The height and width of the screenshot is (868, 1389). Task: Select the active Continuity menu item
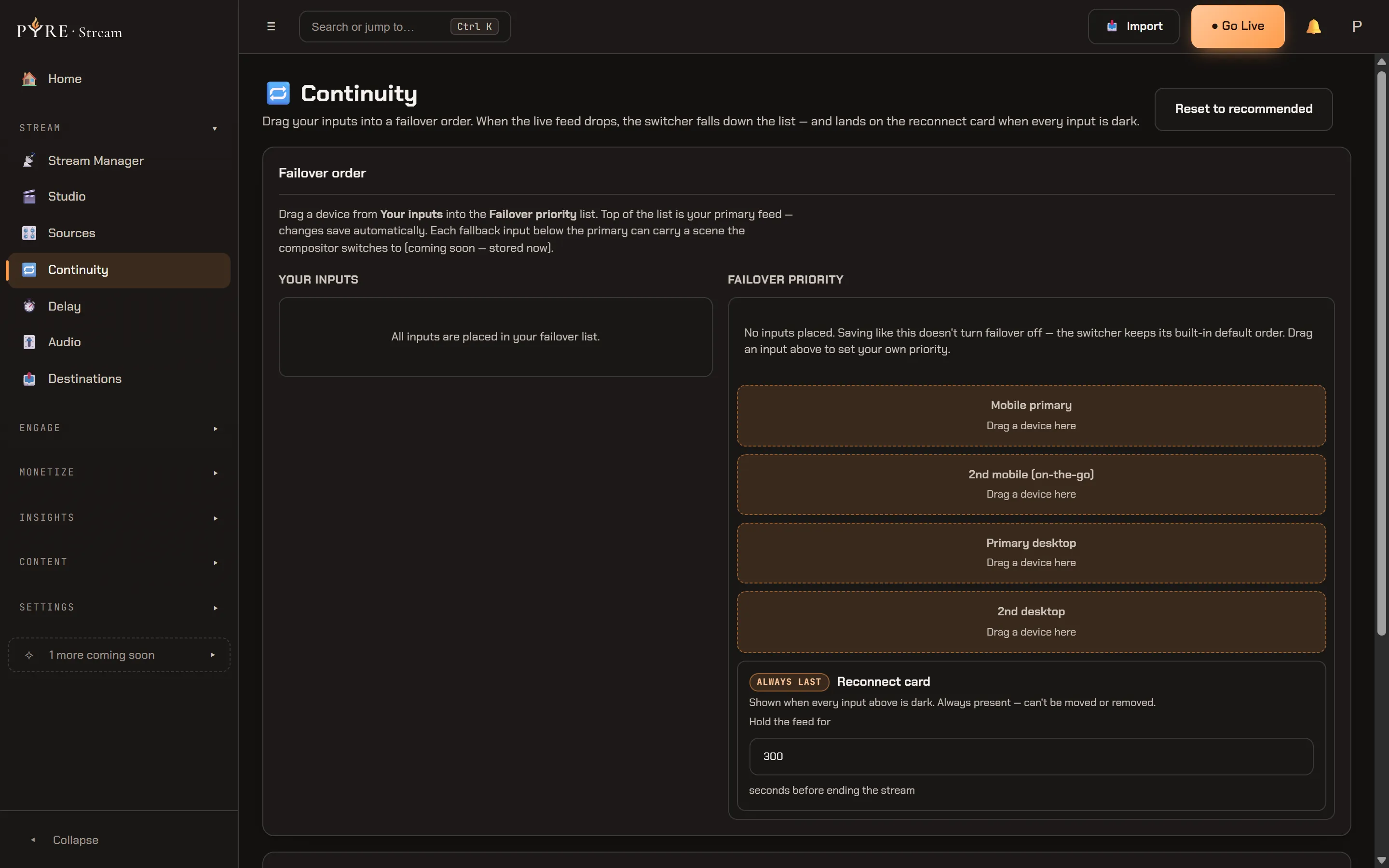(x=119, y=270)
